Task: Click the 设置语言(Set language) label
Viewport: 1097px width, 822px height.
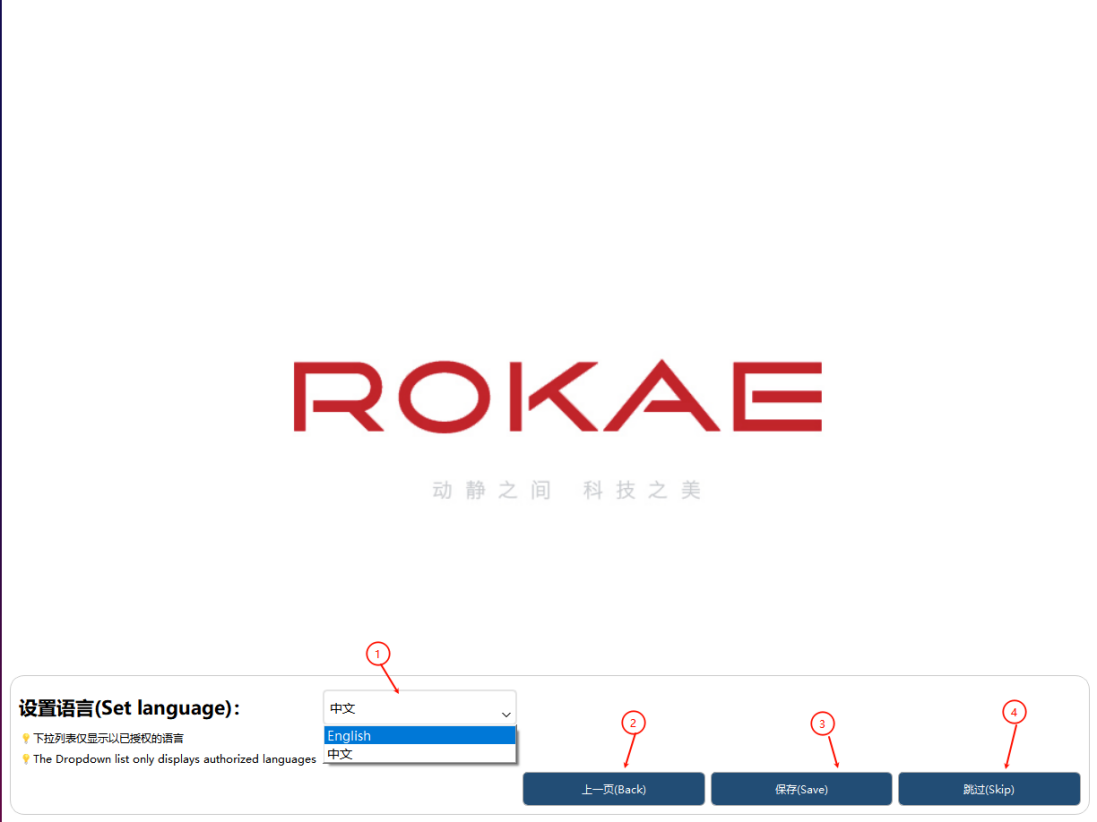Action: coord(129,708)
